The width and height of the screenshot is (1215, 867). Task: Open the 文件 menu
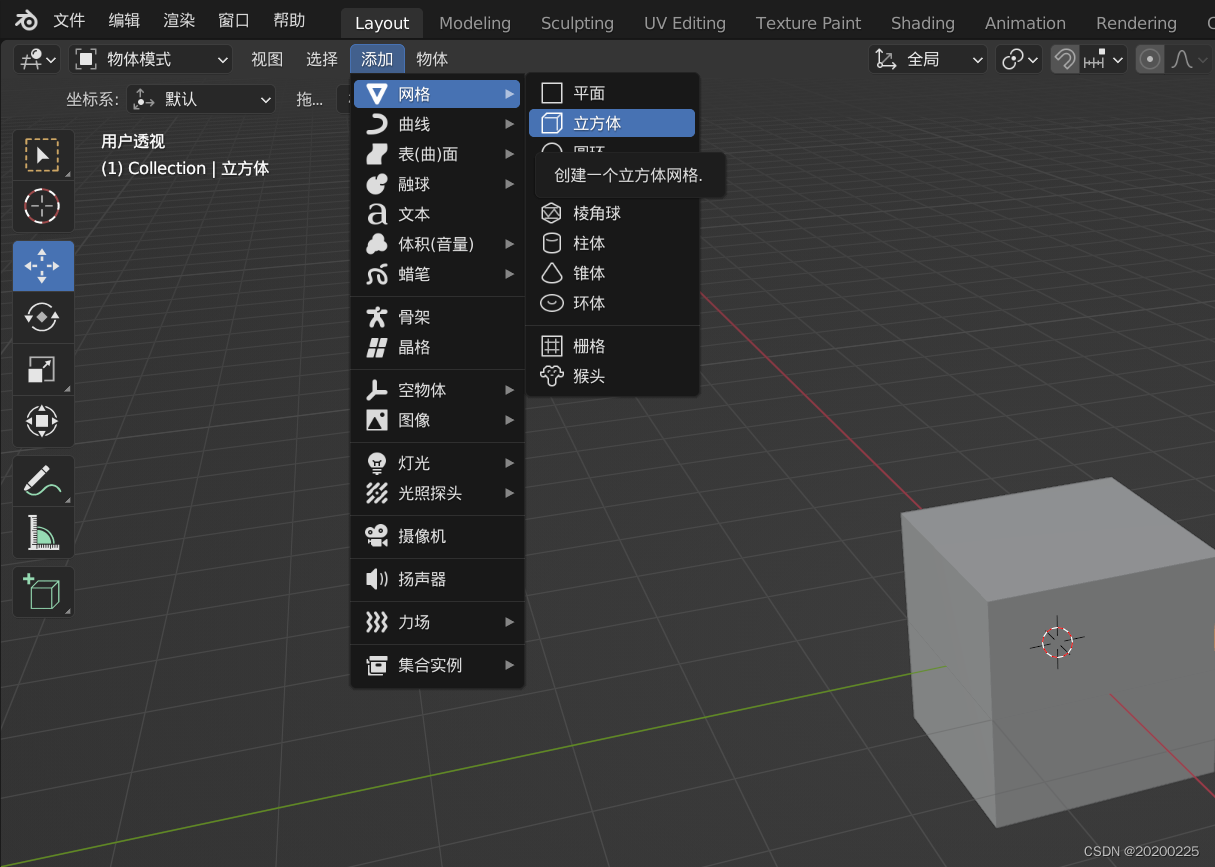[69, 20]
